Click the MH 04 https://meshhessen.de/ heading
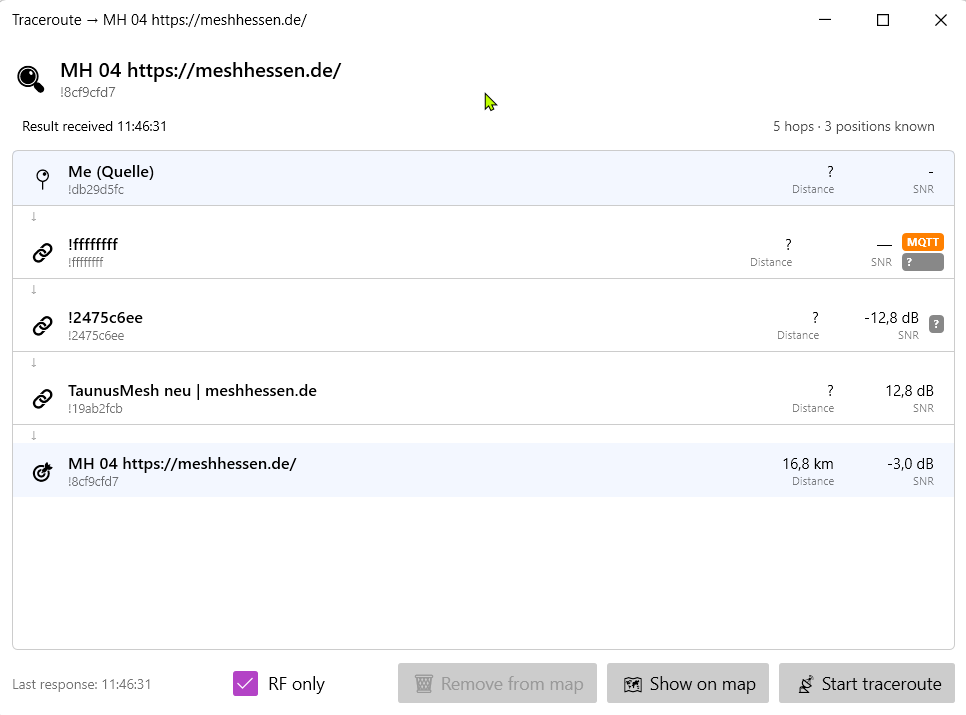 pyautogui.click(x=200, y=70)
